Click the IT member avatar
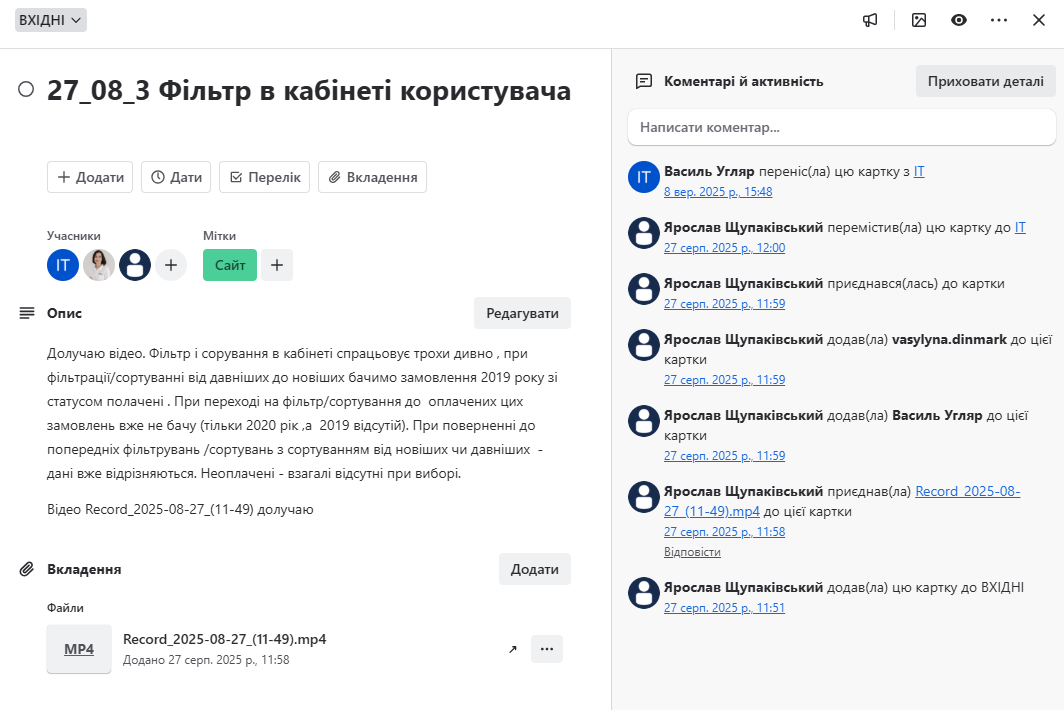The width and height of the screenshot is (1064, 710). click(63, 265)
